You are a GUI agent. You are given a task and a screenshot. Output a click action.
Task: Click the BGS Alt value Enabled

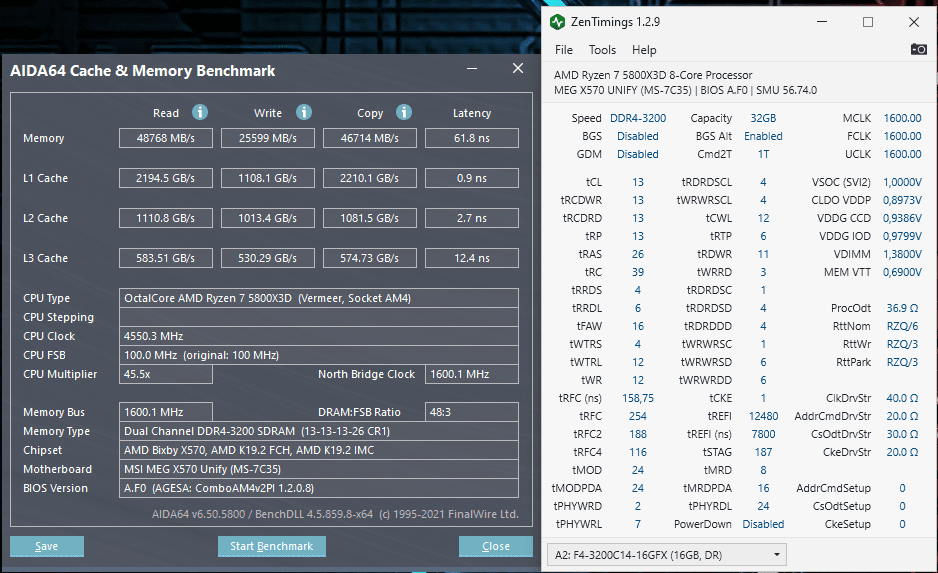click(763, 136)
